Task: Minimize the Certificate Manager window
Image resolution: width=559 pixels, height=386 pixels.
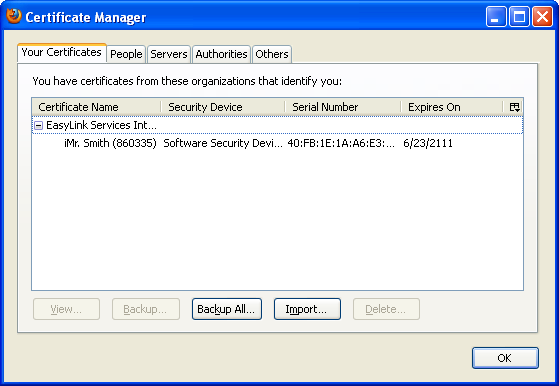Action: click(496, 17)
